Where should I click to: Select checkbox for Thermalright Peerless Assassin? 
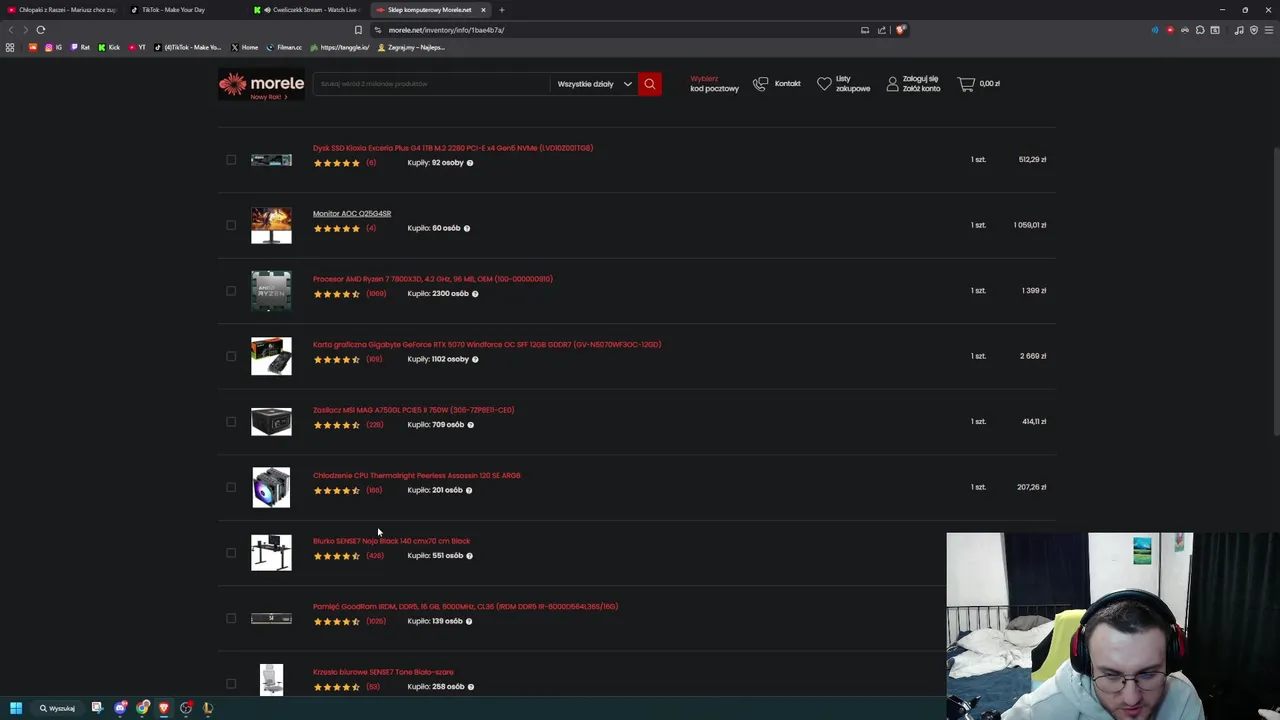(231, 487)
